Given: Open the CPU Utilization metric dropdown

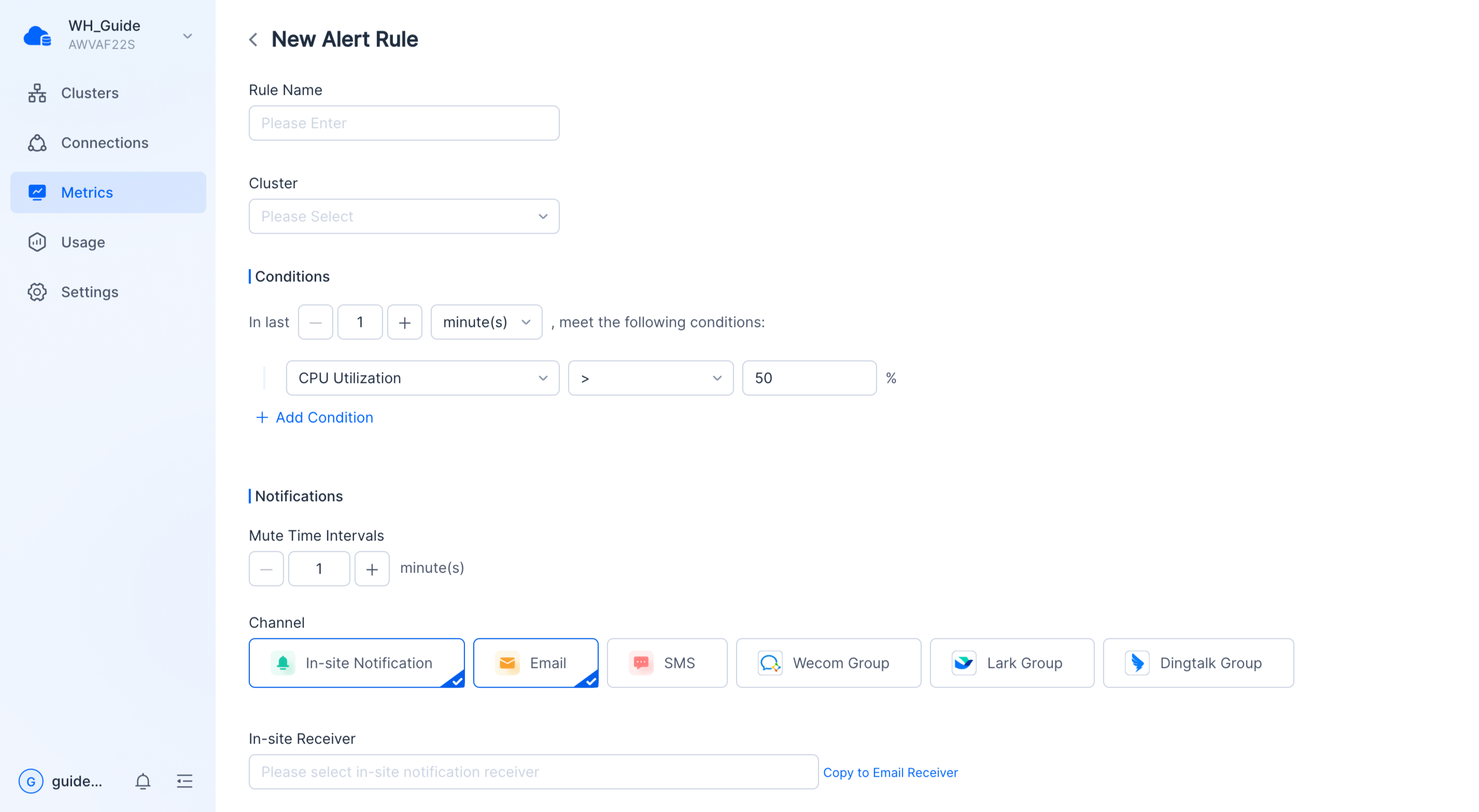Looking at the screenshot, I should pos(422,378).
